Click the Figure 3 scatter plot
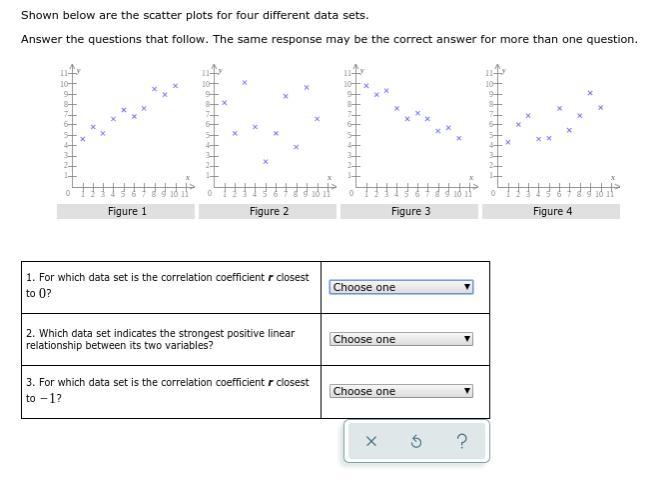The image size is (656, 494). [x=410, y=132]
